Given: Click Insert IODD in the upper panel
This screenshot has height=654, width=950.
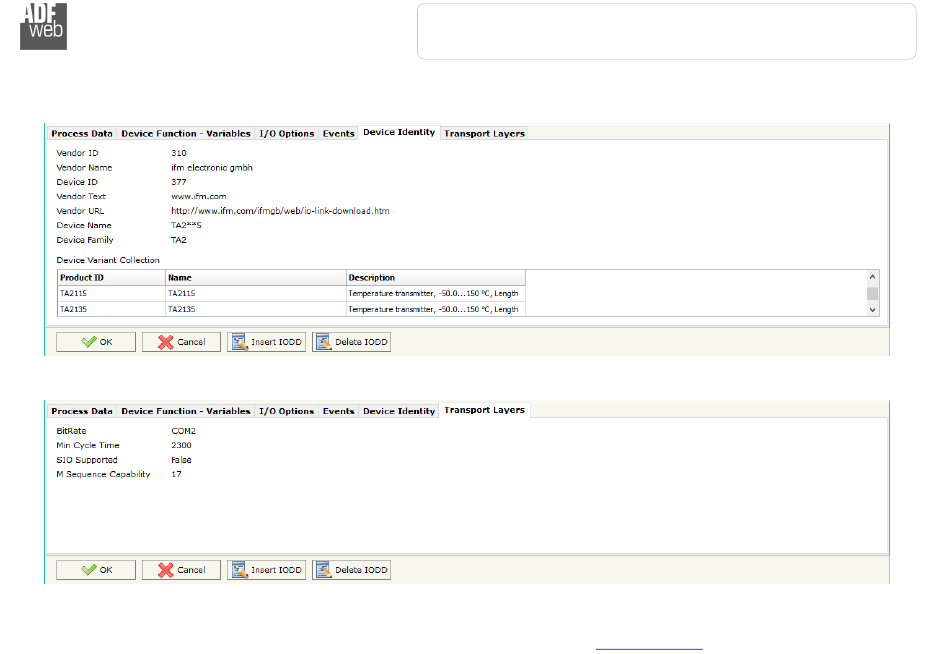Looking at the screenshot, I should 267,342.
